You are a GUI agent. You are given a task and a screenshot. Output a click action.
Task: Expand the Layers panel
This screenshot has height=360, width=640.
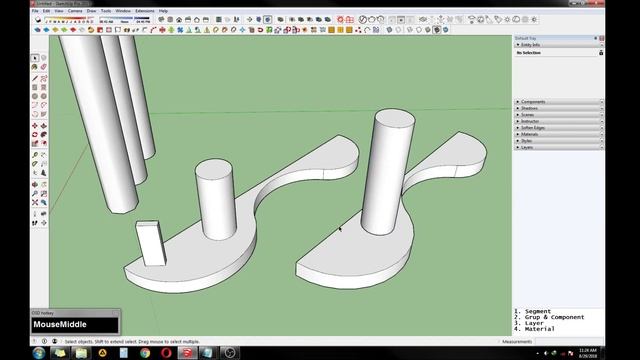click(x=558, y=147)
